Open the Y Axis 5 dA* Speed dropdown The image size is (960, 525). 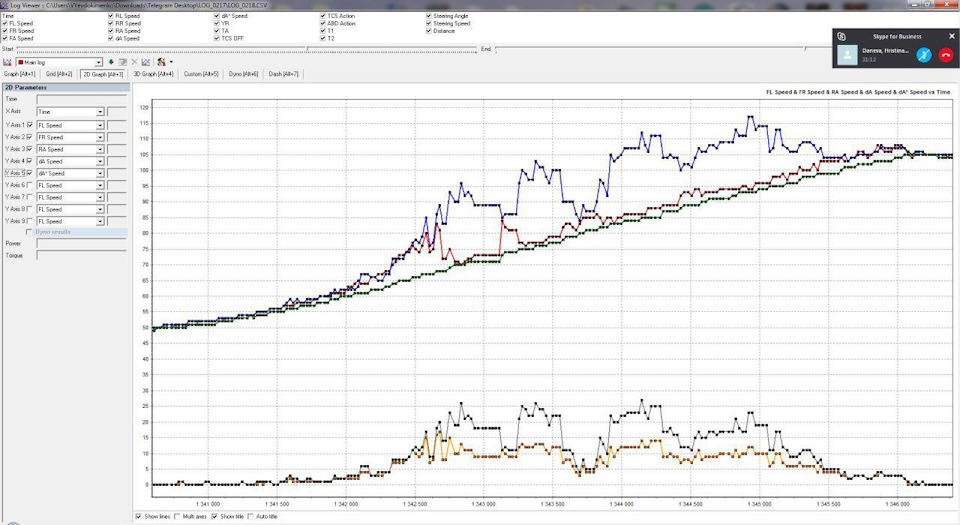pos(100,173)
